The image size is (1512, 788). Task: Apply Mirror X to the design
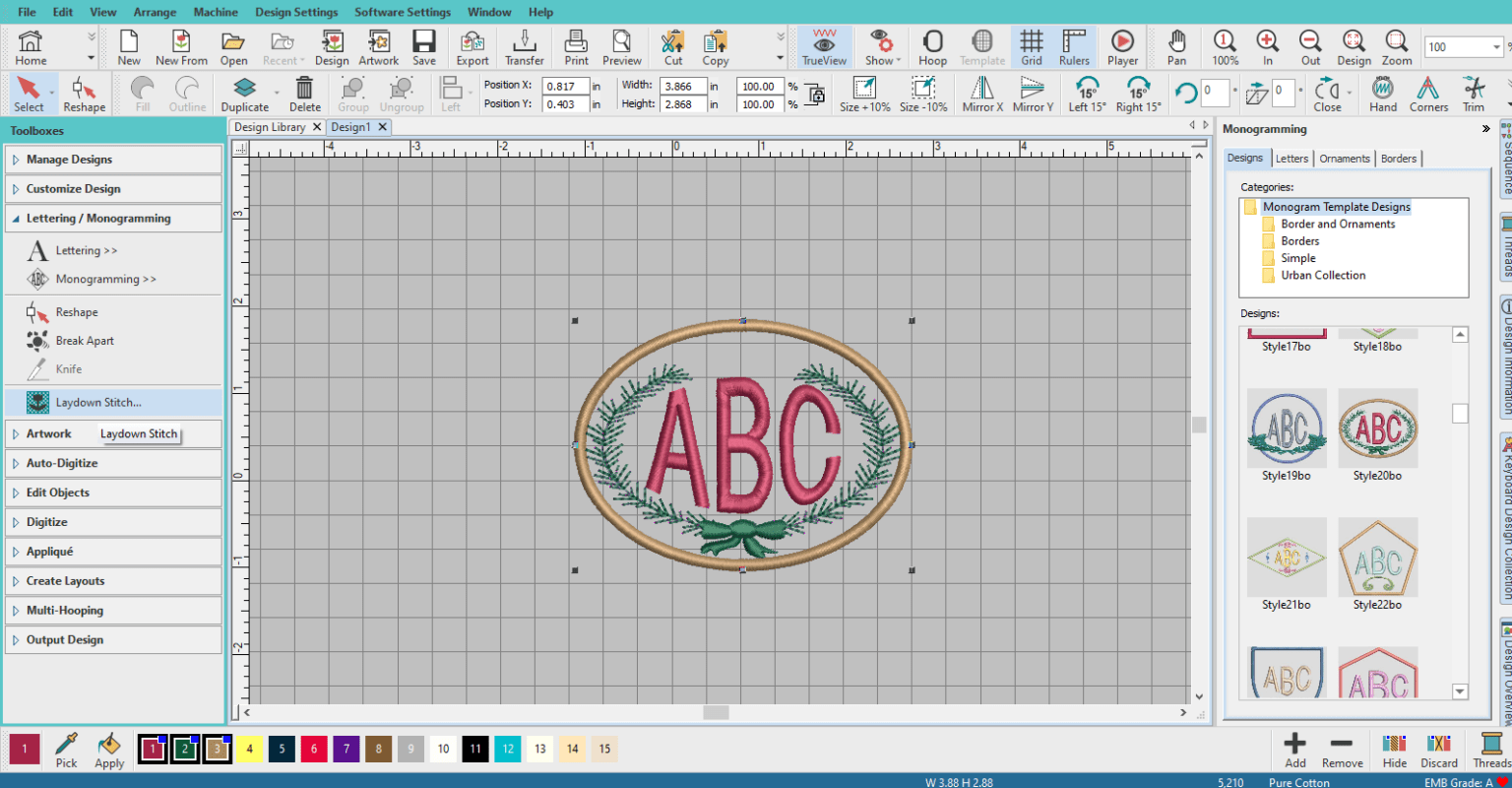tap(981, 94)
